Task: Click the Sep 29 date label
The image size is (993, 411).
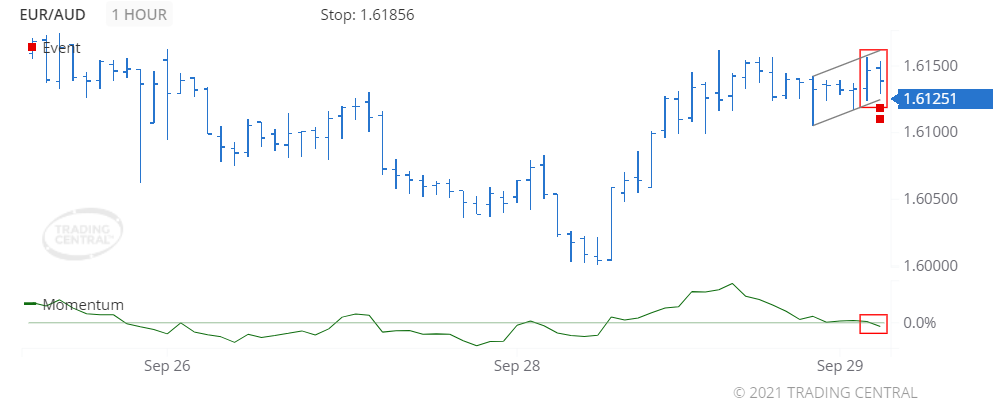Action: 840,365
